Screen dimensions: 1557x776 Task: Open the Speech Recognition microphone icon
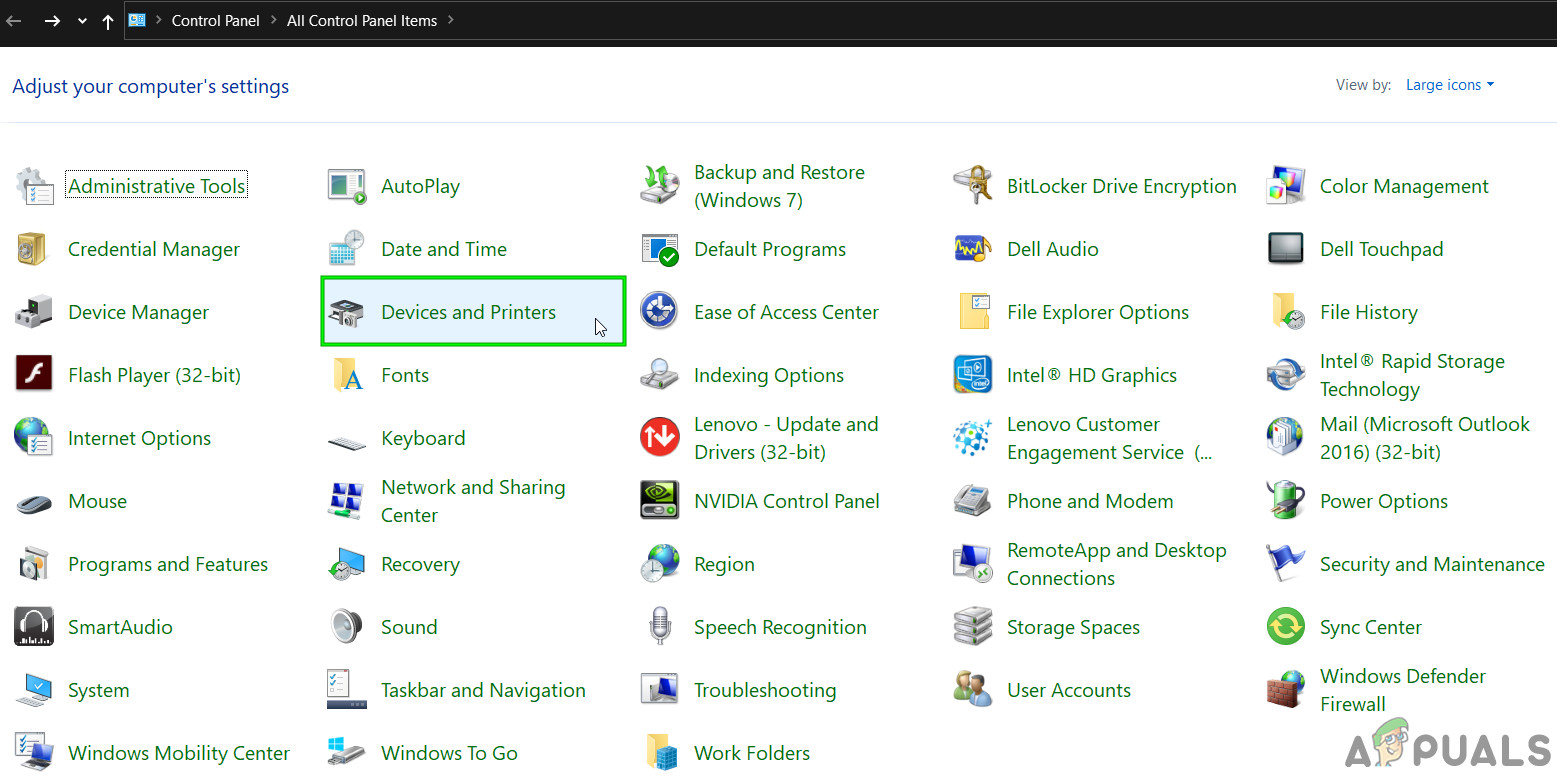pos(659,627)
